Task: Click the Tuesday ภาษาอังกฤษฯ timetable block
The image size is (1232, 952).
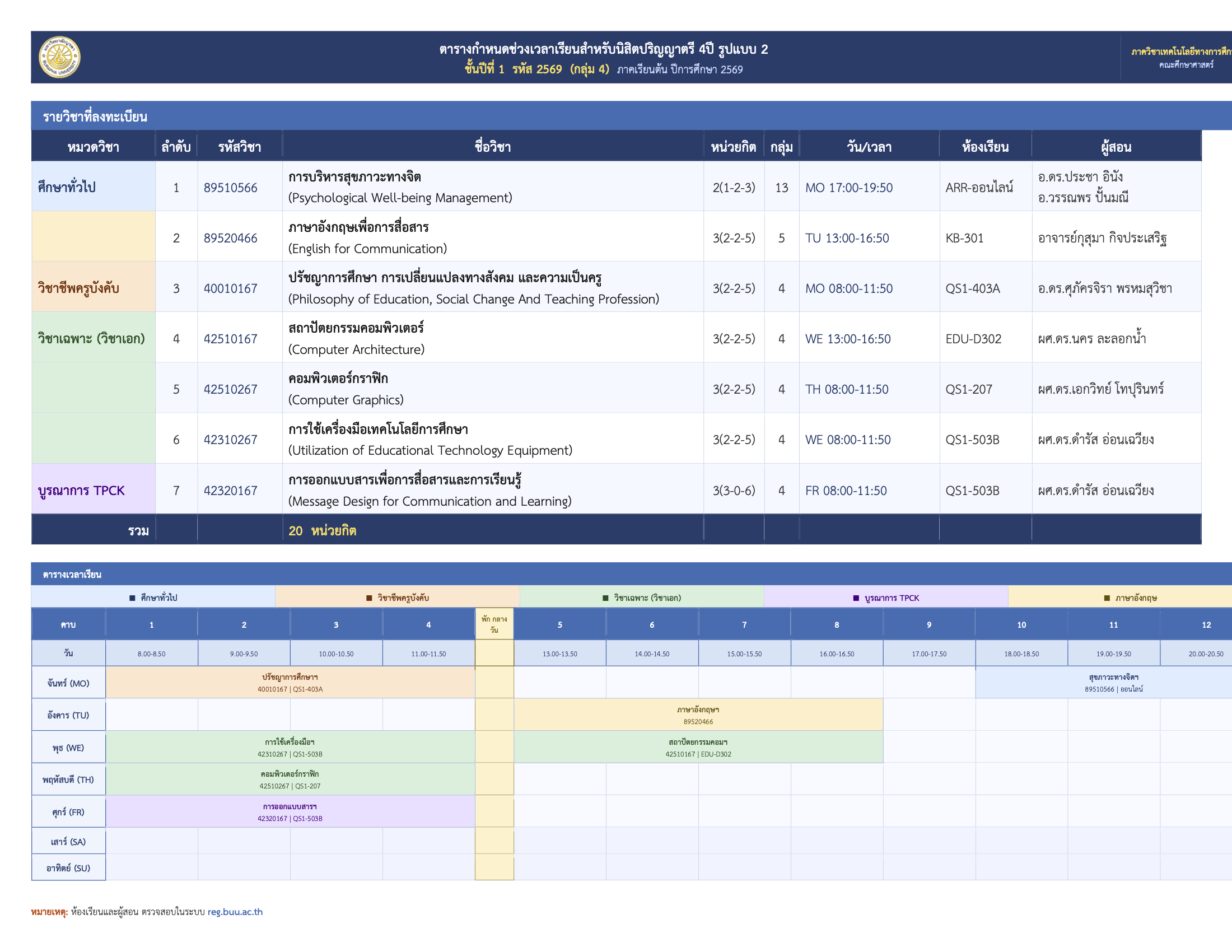Action: tap(698, 715)
